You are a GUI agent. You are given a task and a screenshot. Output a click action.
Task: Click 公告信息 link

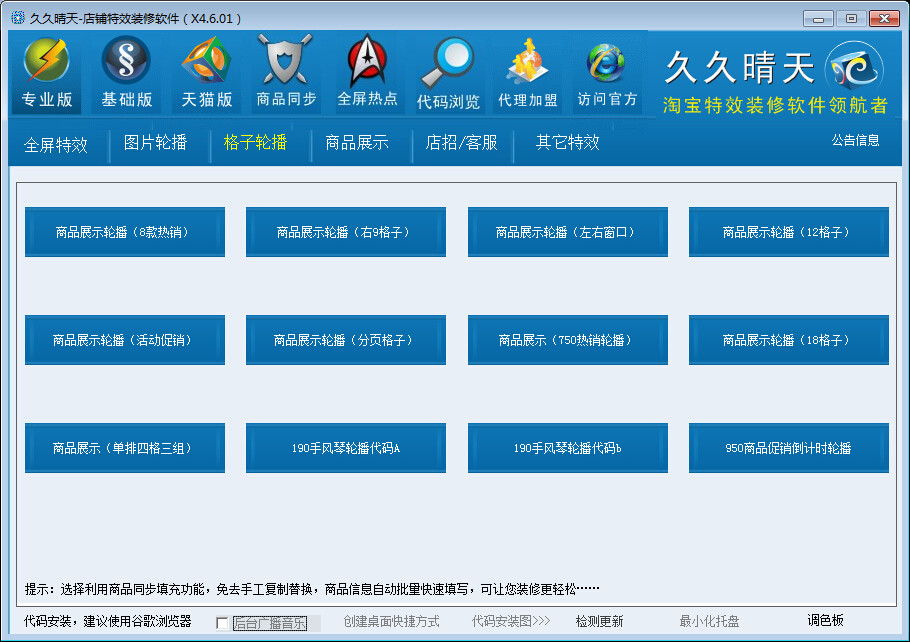tap(855, 141)
